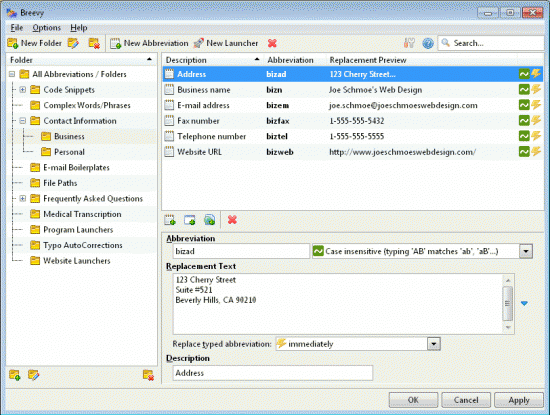Click the New Abbreviation toolbar button
This screenshot has width=550, height=415.
149,43
